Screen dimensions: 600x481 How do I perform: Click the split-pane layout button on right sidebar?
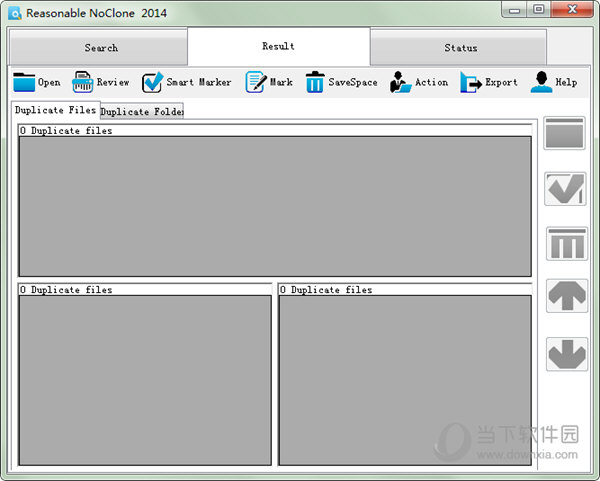tap(567, 244)
